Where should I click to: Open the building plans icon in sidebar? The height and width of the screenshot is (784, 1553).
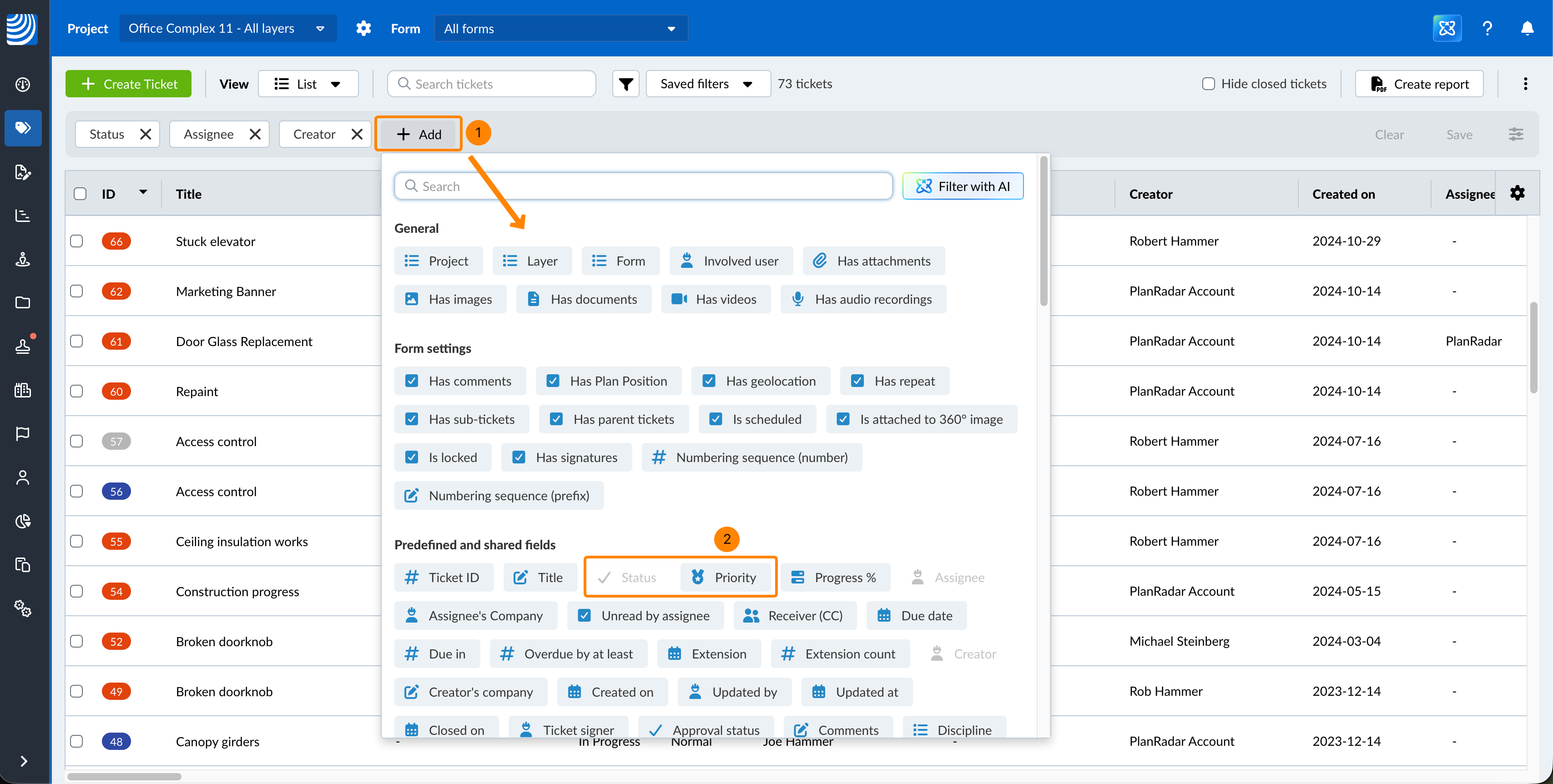23,390
